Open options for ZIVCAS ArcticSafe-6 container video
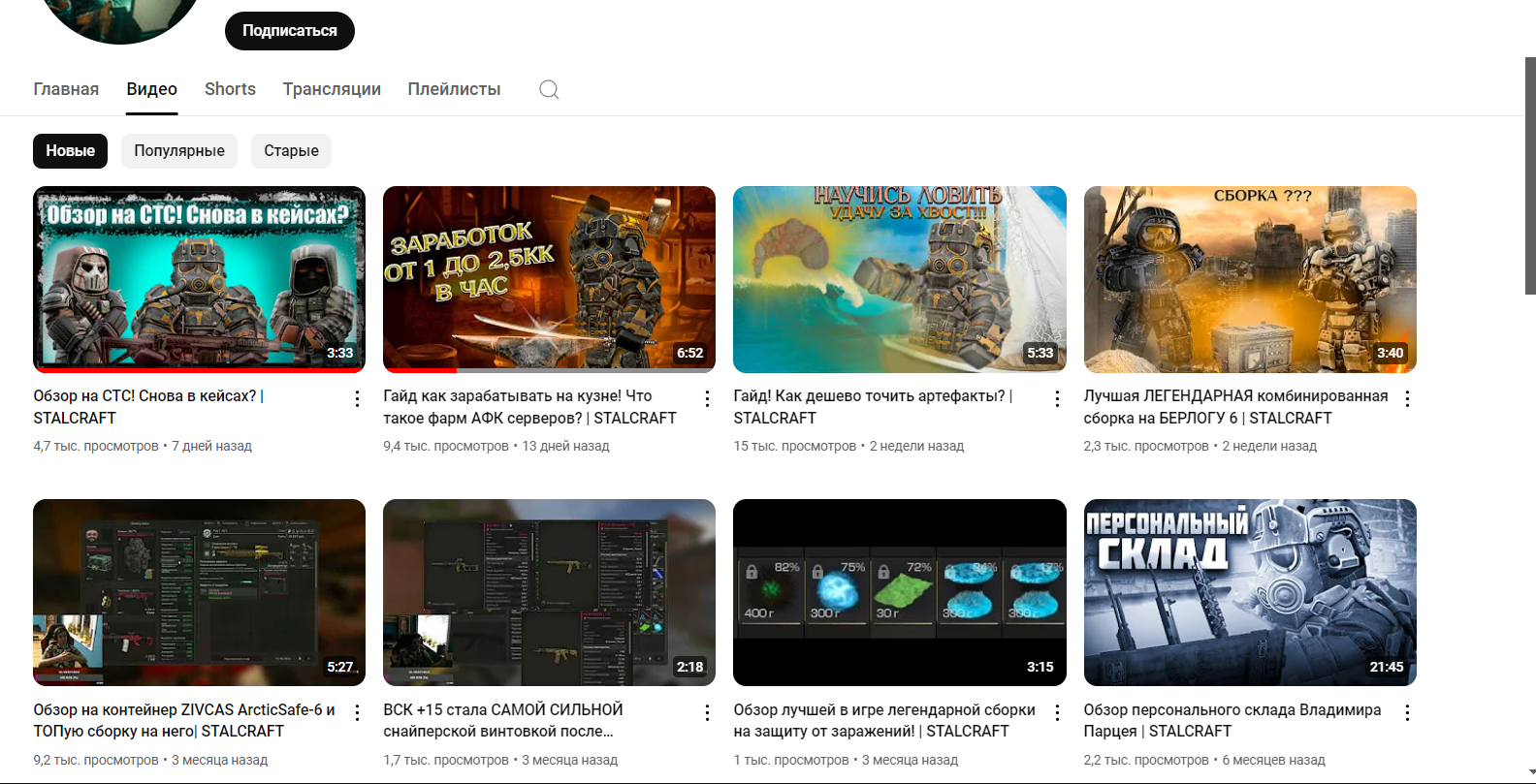Screen dimensions: 1536x784 pyautogui.click(x=357, y=712)
